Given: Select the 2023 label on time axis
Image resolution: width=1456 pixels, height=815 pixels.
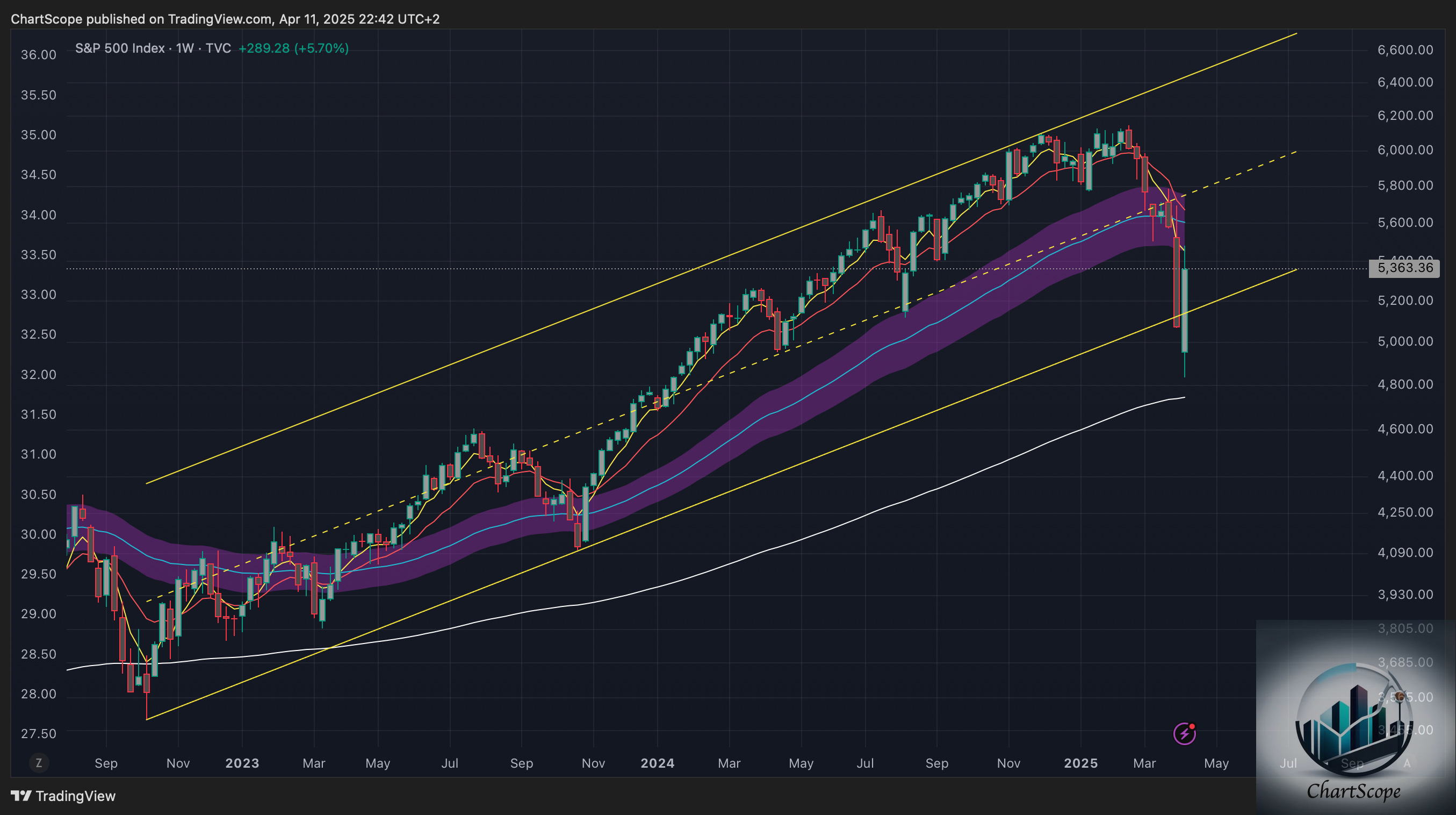Looking at the screenshot, I should pos(242,763).
